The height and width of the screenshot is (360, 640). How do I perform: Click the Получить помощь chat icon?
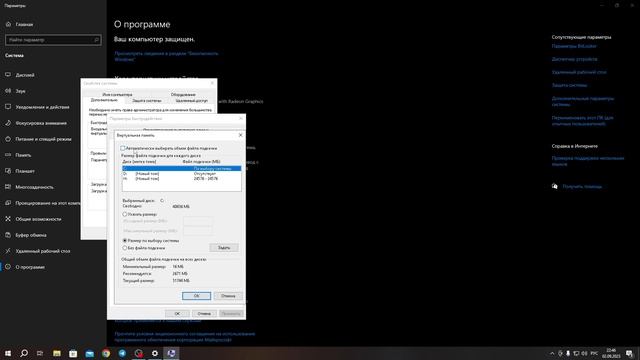click(554, 186)
